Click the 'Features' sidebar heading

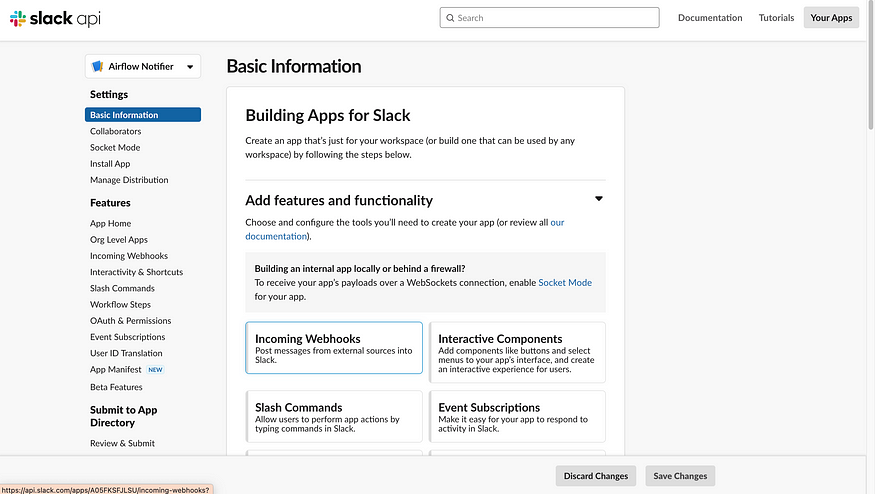point(110,203)
